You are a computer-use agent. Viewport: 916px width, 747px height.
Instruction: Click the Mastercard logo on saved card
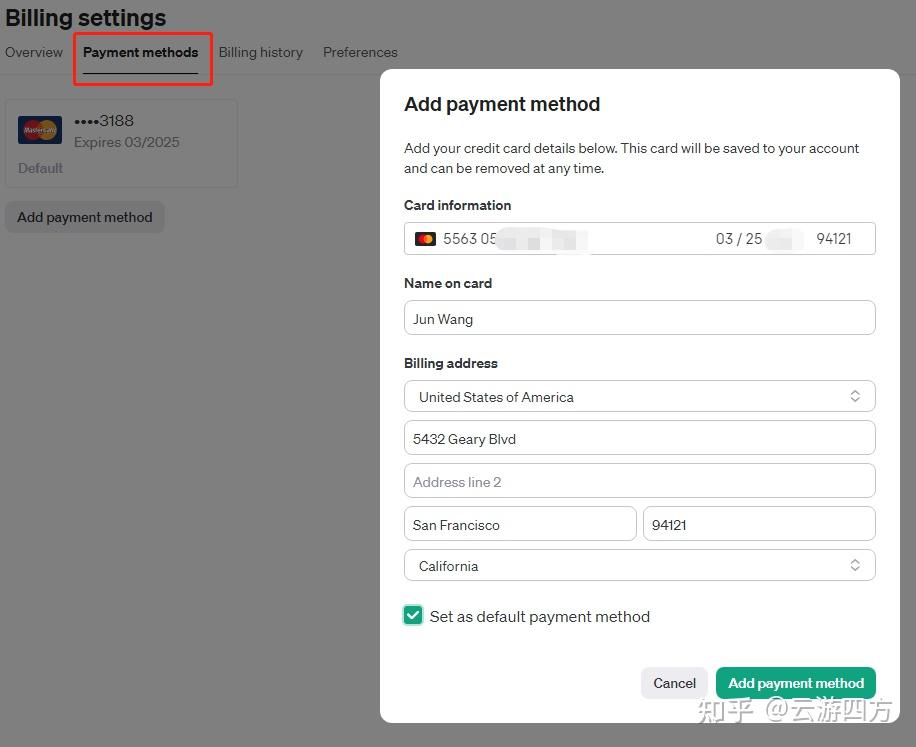click(40, 130)
